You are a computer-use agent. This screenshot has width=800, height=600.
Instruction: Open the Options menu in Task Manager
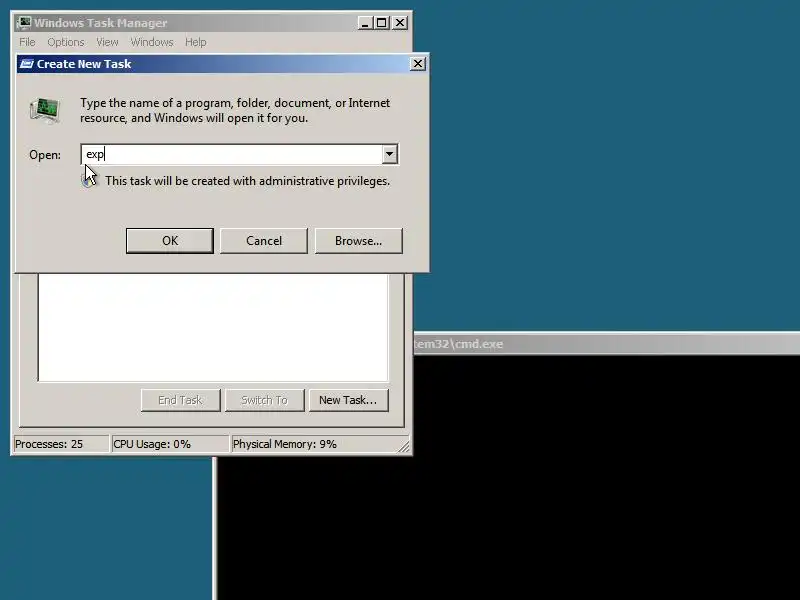tap(66, 42)
